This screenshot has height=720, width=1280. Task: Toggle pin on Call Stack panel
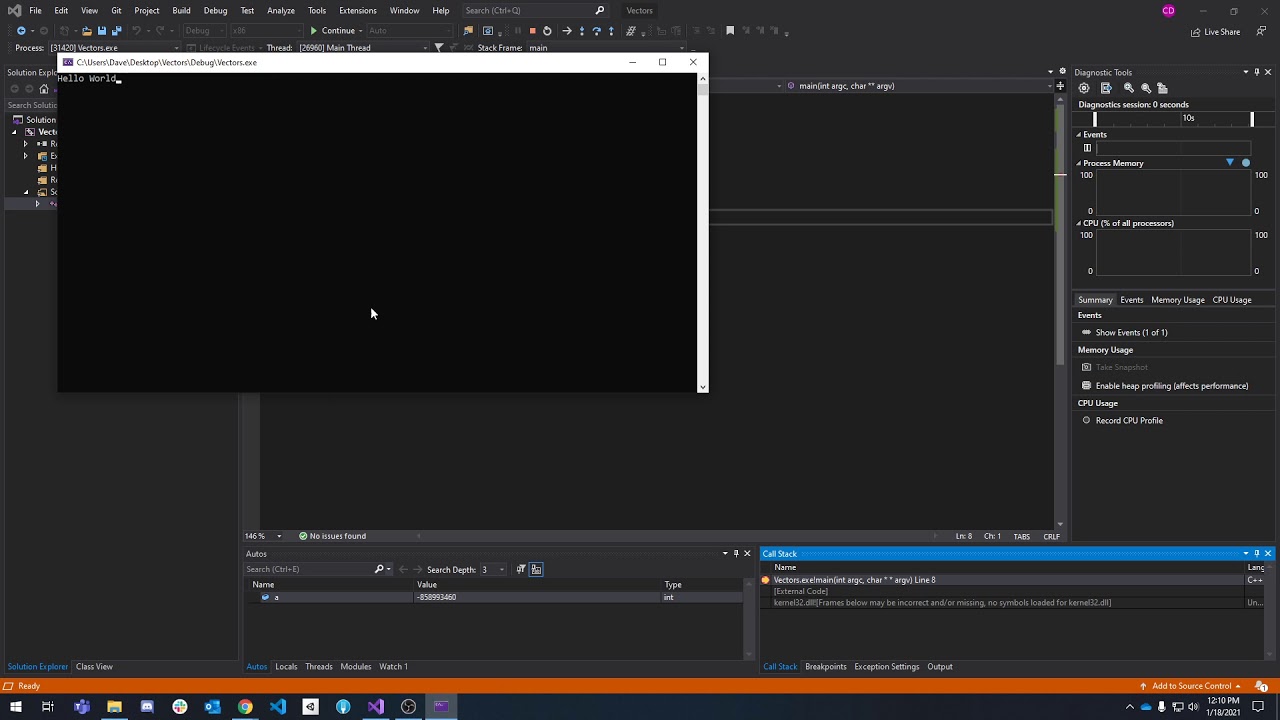click(x=1257, y=554)
